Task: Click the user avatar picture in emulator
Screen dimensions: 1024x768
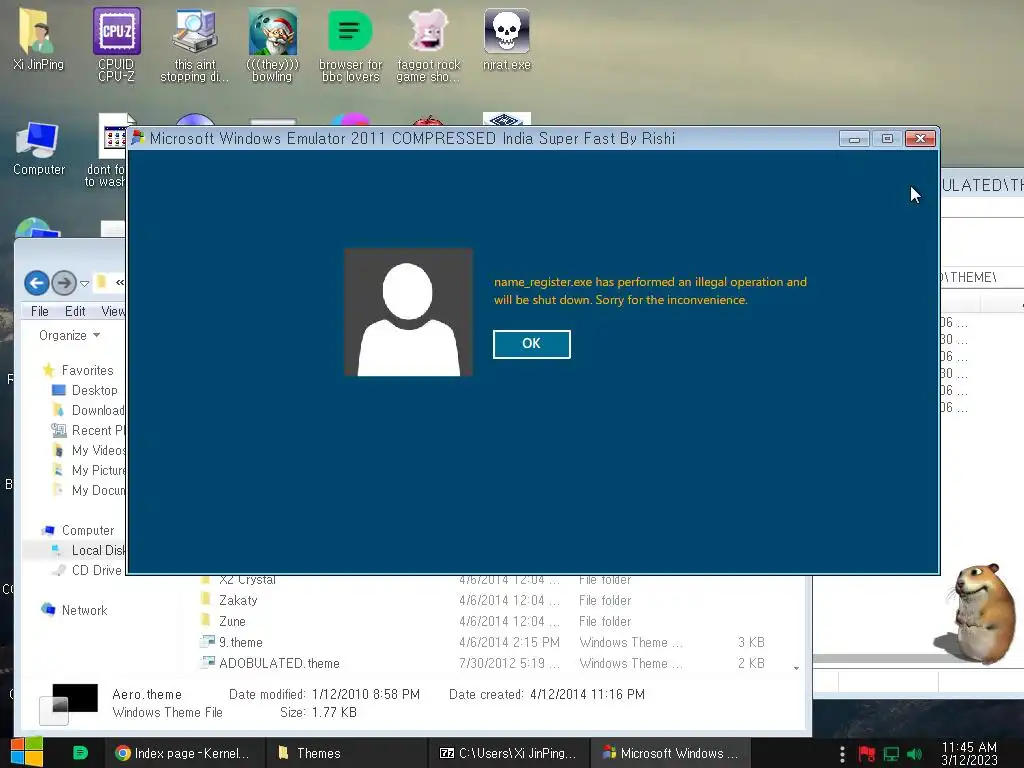Action: coord(408,312)
